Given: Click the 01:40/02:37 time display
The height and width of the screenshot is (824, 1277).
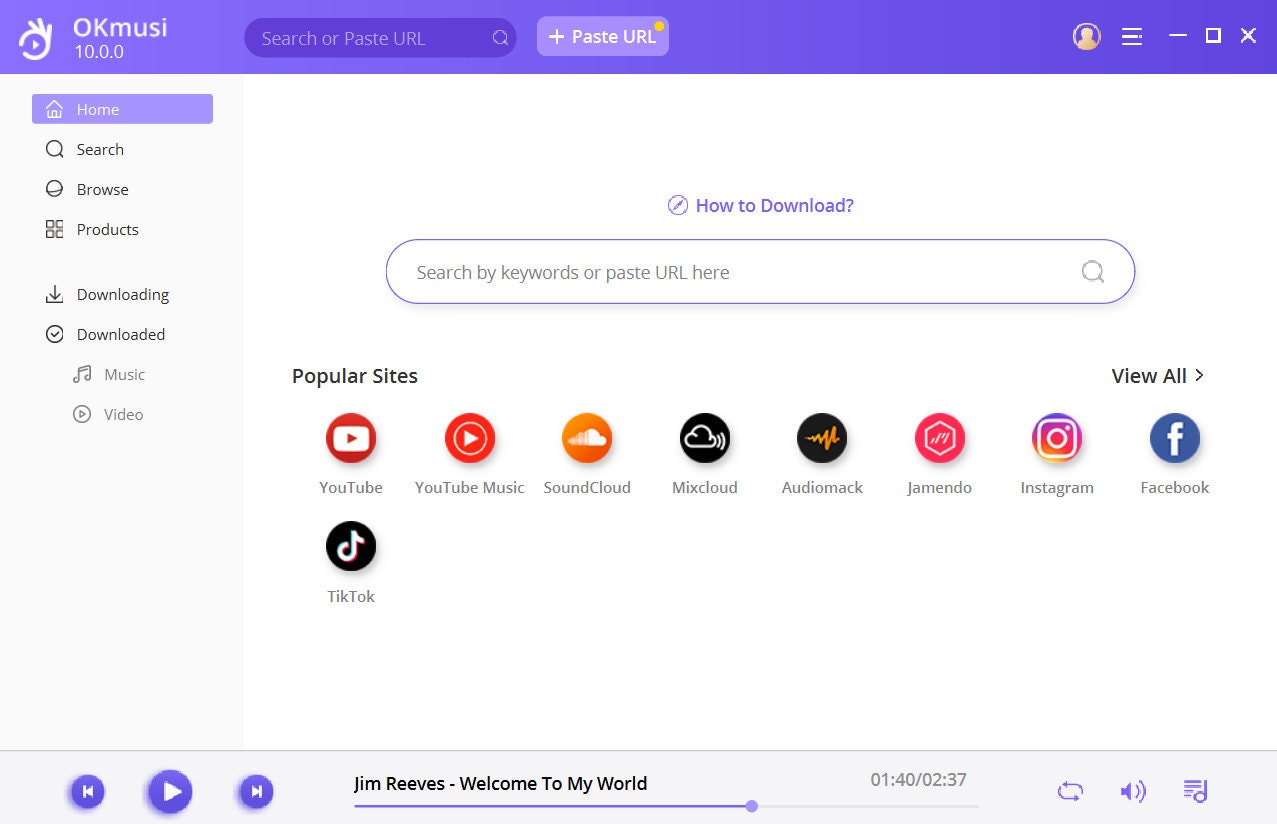Looking at the screenshot, I should pos(918,779).
